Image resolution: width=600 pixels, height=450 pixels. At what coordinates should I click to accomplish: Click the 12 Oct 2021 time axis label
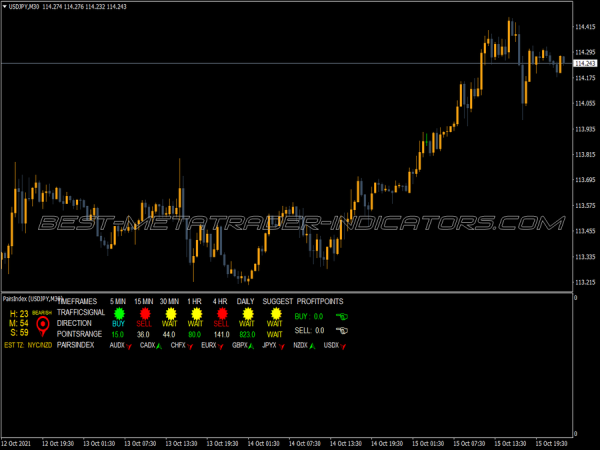pos(16,443)
